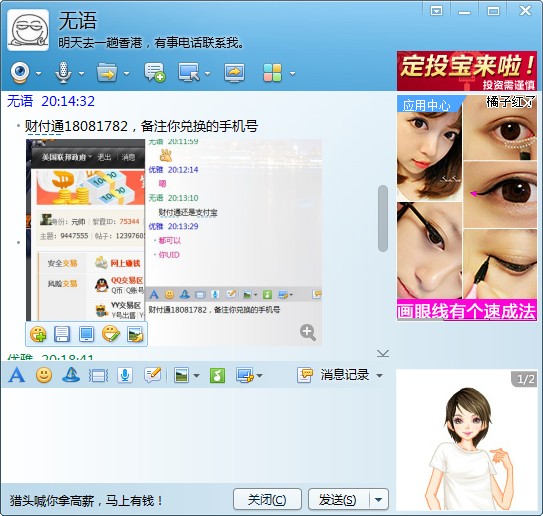Click the 财付通 underlined text in message
The height and width of the screenshot is (516, 543).
click(44, 126)
